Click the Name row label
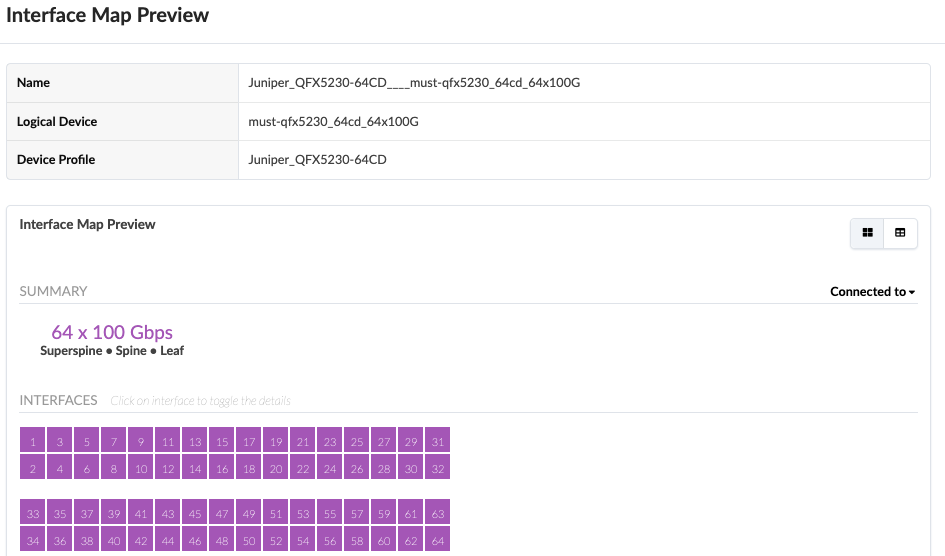945x556 pixels. pos(33,83)
